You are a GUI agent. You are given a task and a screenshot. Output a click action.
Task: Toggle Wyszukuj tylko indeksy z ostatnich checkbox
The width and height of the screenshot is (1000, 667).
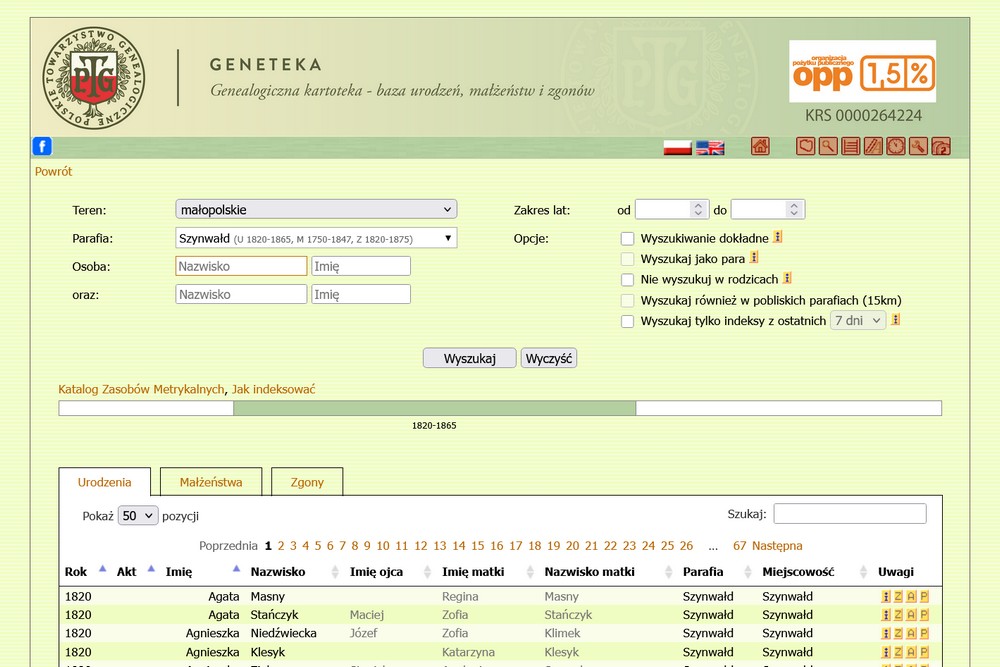tap(628, 321)
